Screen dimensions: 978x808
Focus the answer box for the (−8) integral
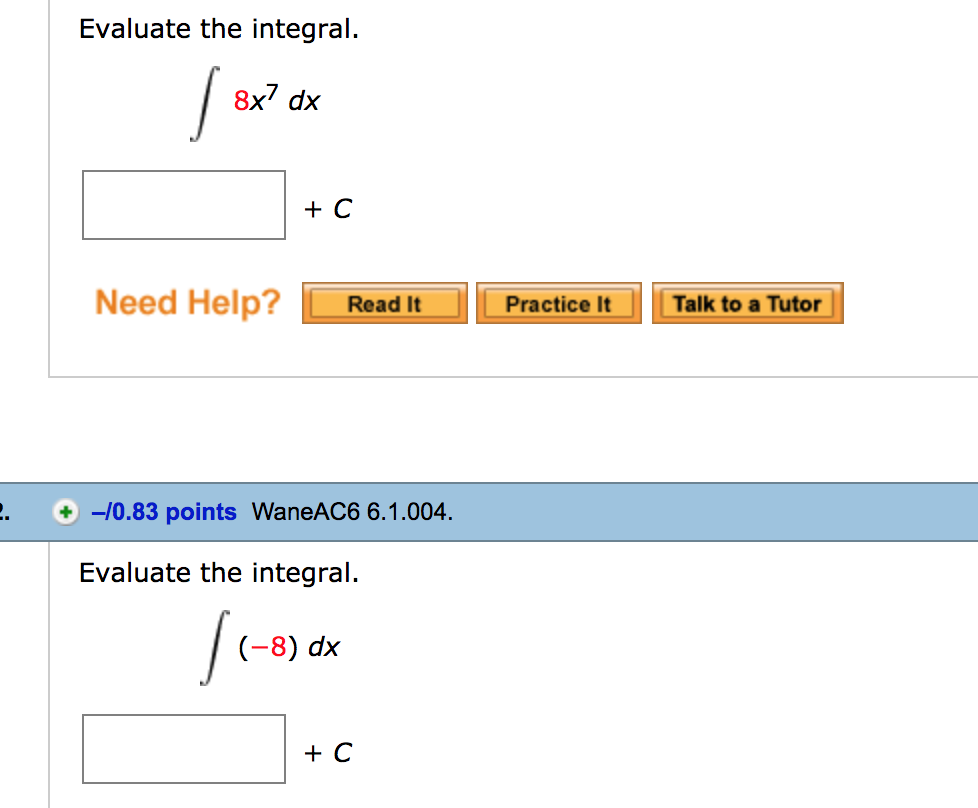(184, 749)
